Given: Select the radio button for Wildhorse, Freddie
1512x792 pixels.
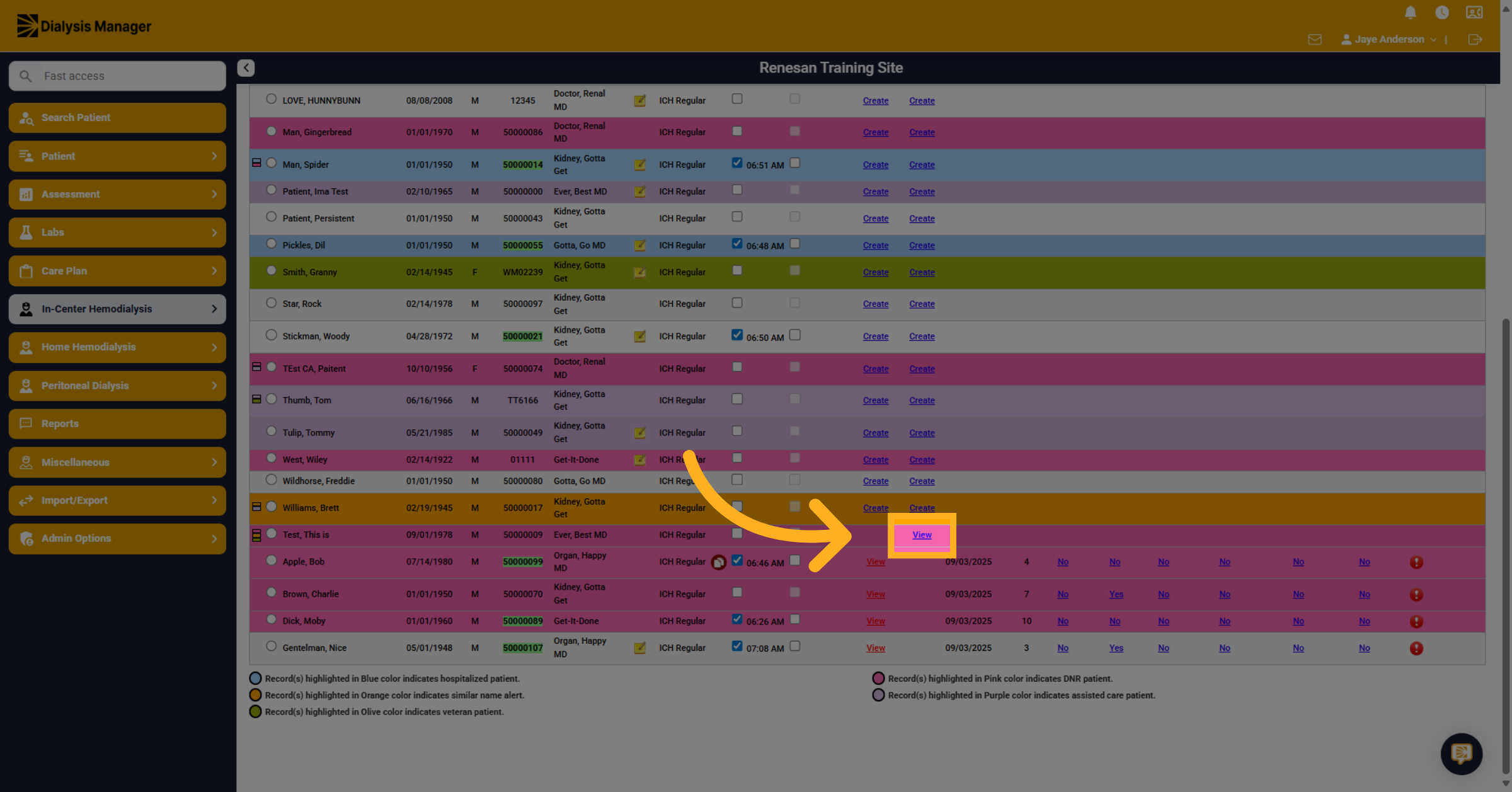Looking at the screenshot, I should tap(272, 479).
